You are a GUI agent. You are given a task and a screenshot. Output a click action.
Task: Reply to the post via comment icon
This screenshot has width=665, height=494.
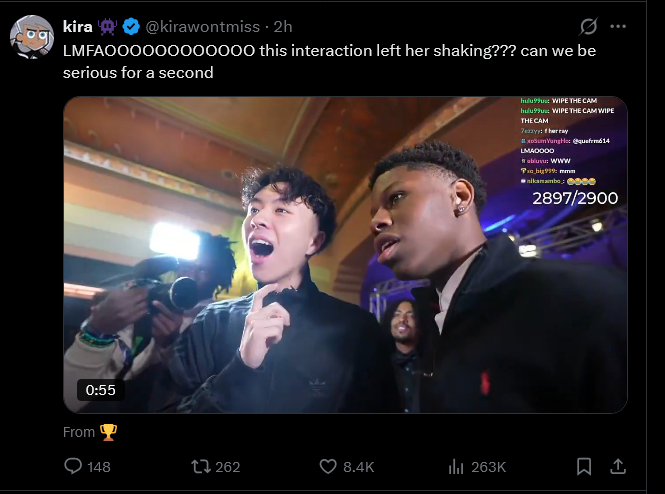pyautogui.click(x=73, y=466)
